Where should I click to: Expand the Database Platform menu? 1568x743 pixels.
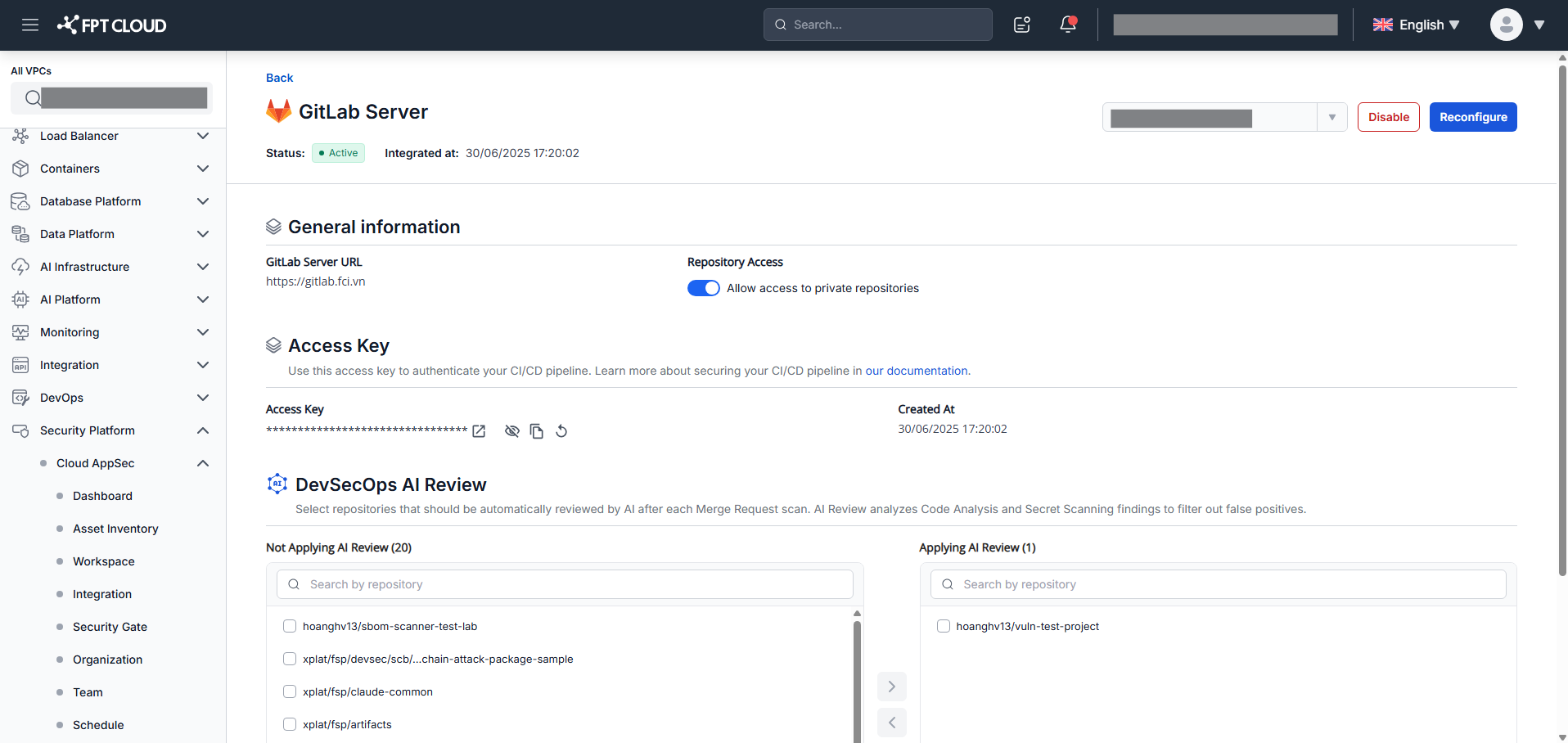(203, 201)
